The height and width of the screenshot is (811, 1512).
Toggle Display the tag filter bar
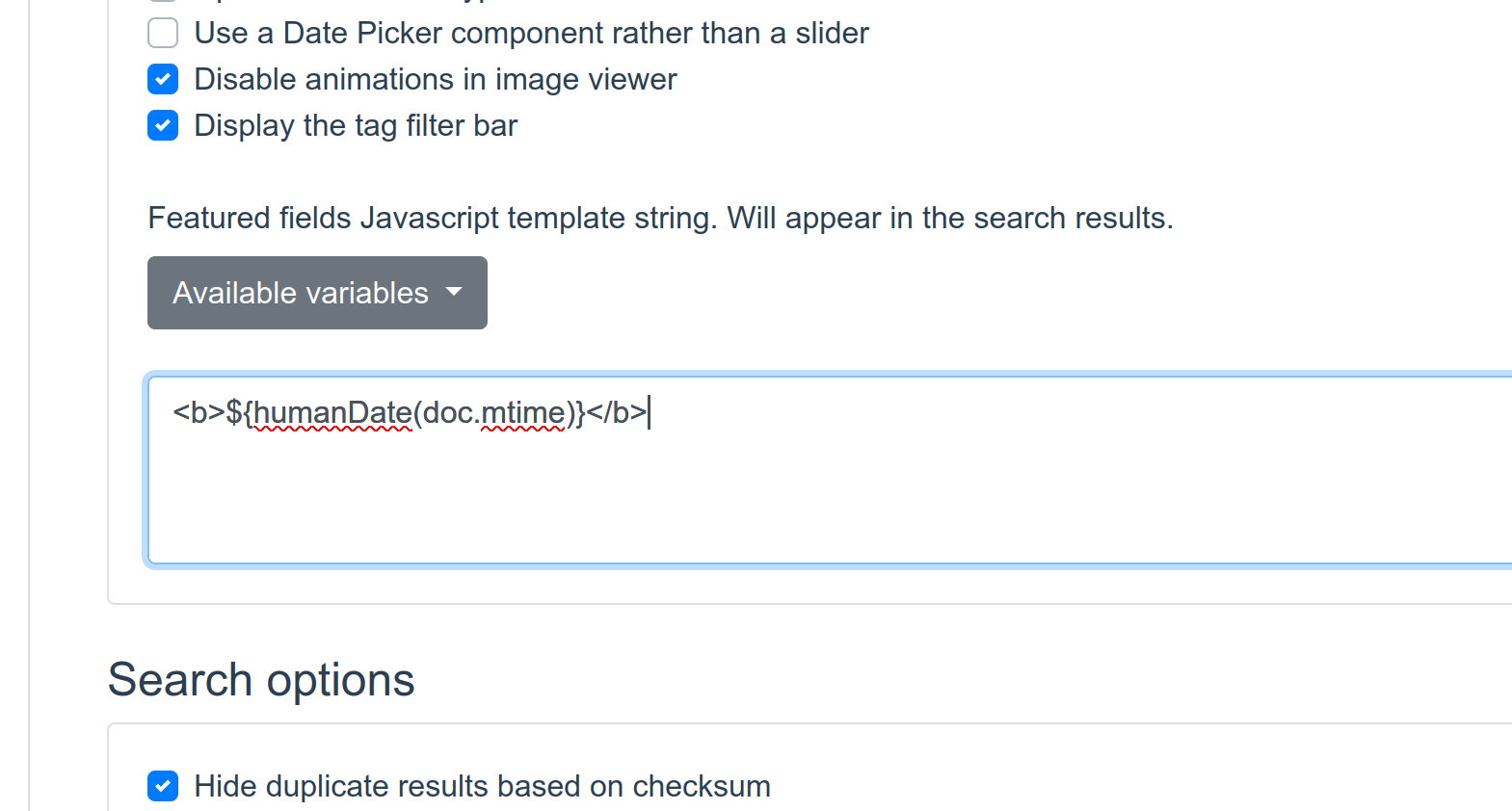[163, 125]
